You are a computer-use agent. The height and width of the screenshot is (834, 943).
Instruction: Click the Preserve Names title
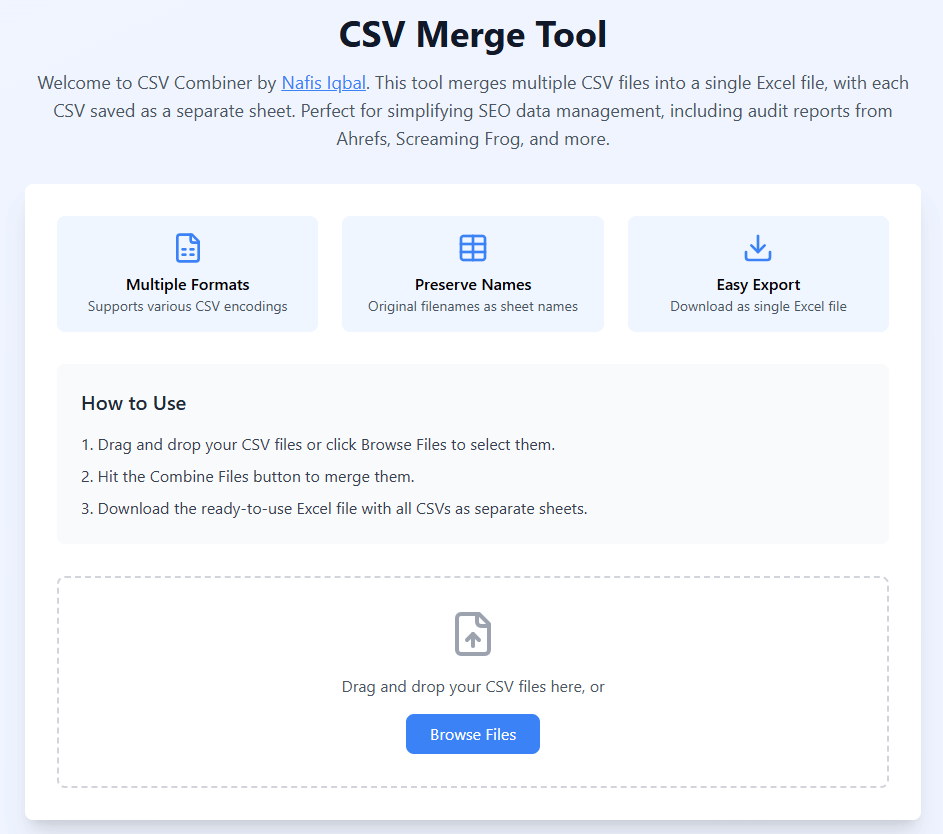(x=473, y=284)
